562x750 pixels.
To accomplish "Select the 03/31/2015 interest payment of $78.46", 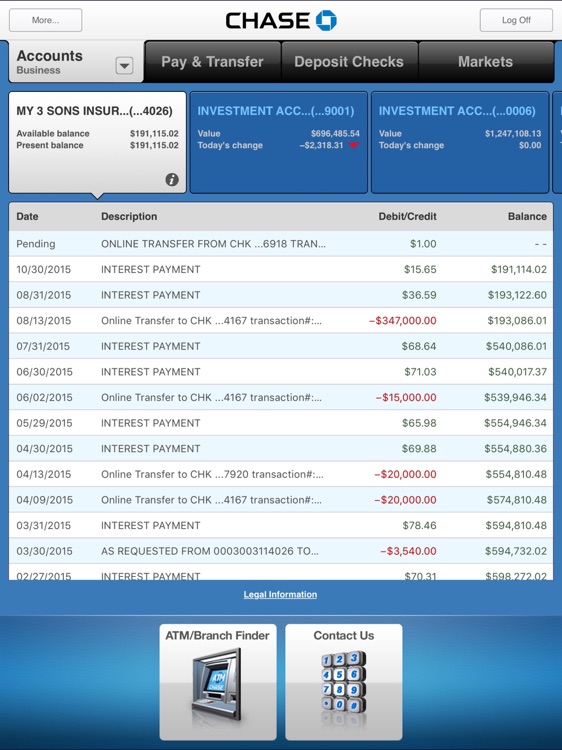I will pyautogui.click(x=281, y=525).
